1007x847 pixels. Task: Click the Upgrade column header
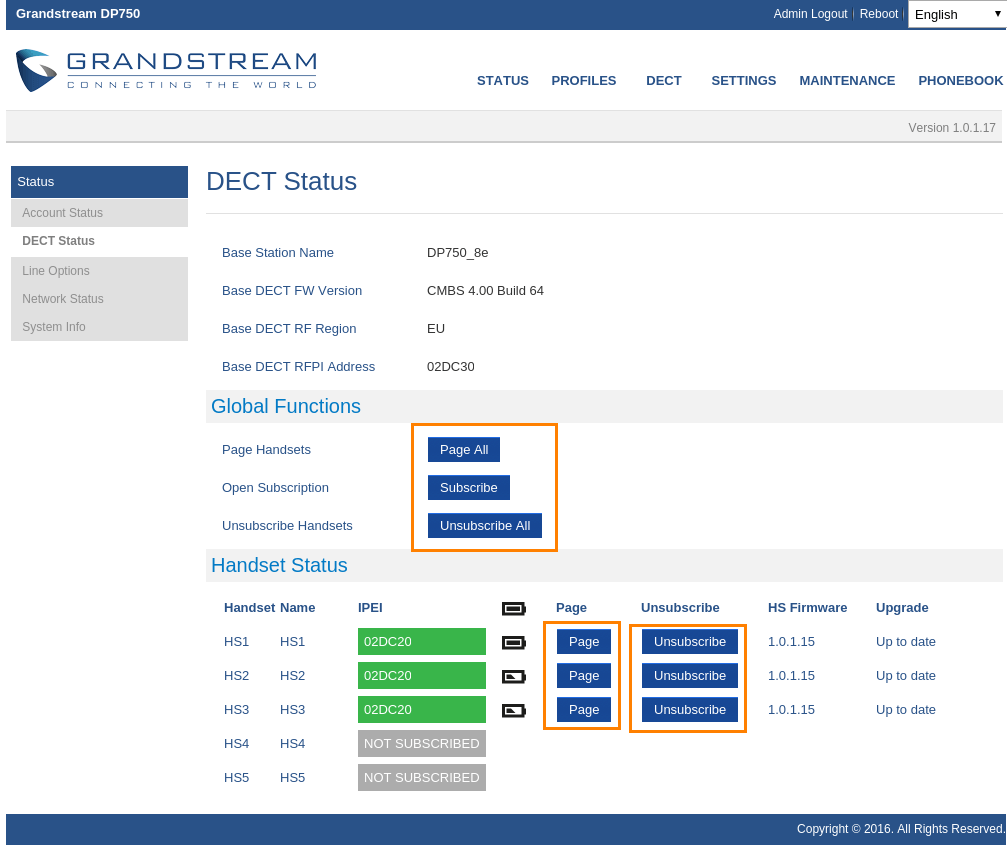(902, 607)
